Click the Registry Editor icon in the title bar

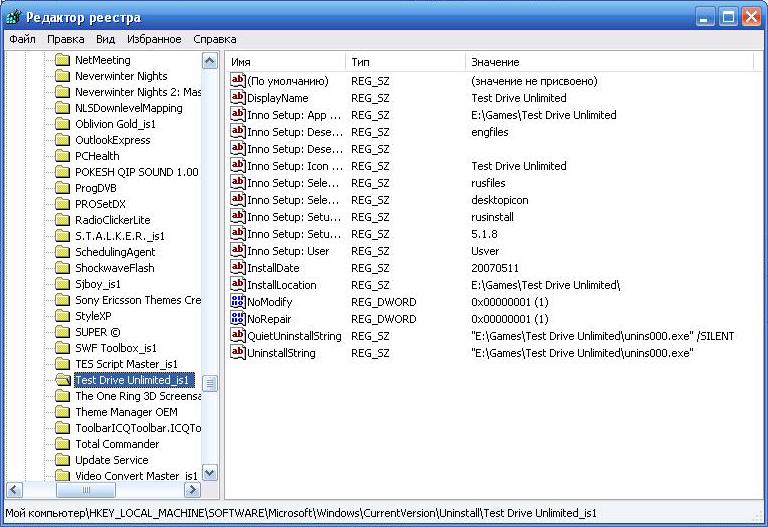(x=14, y=17)
